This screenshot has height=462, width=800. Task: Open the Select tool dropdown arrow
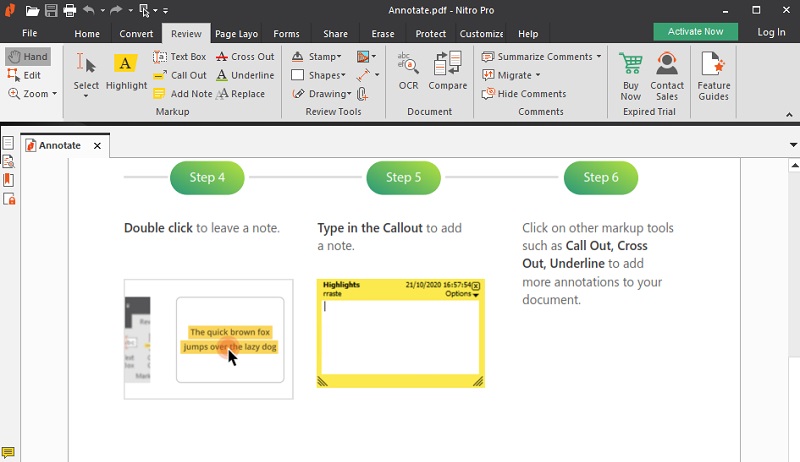click(x=86, y=95)
